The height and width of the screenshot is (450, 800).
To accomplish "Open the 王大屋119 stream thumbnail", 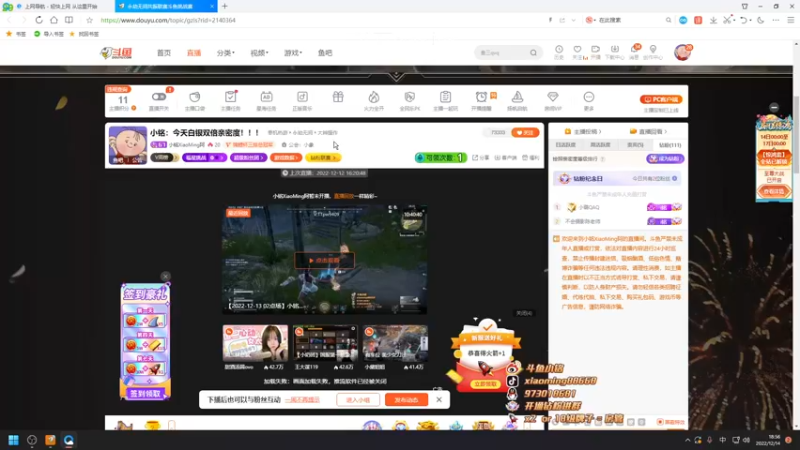I will tap(325, 343).
